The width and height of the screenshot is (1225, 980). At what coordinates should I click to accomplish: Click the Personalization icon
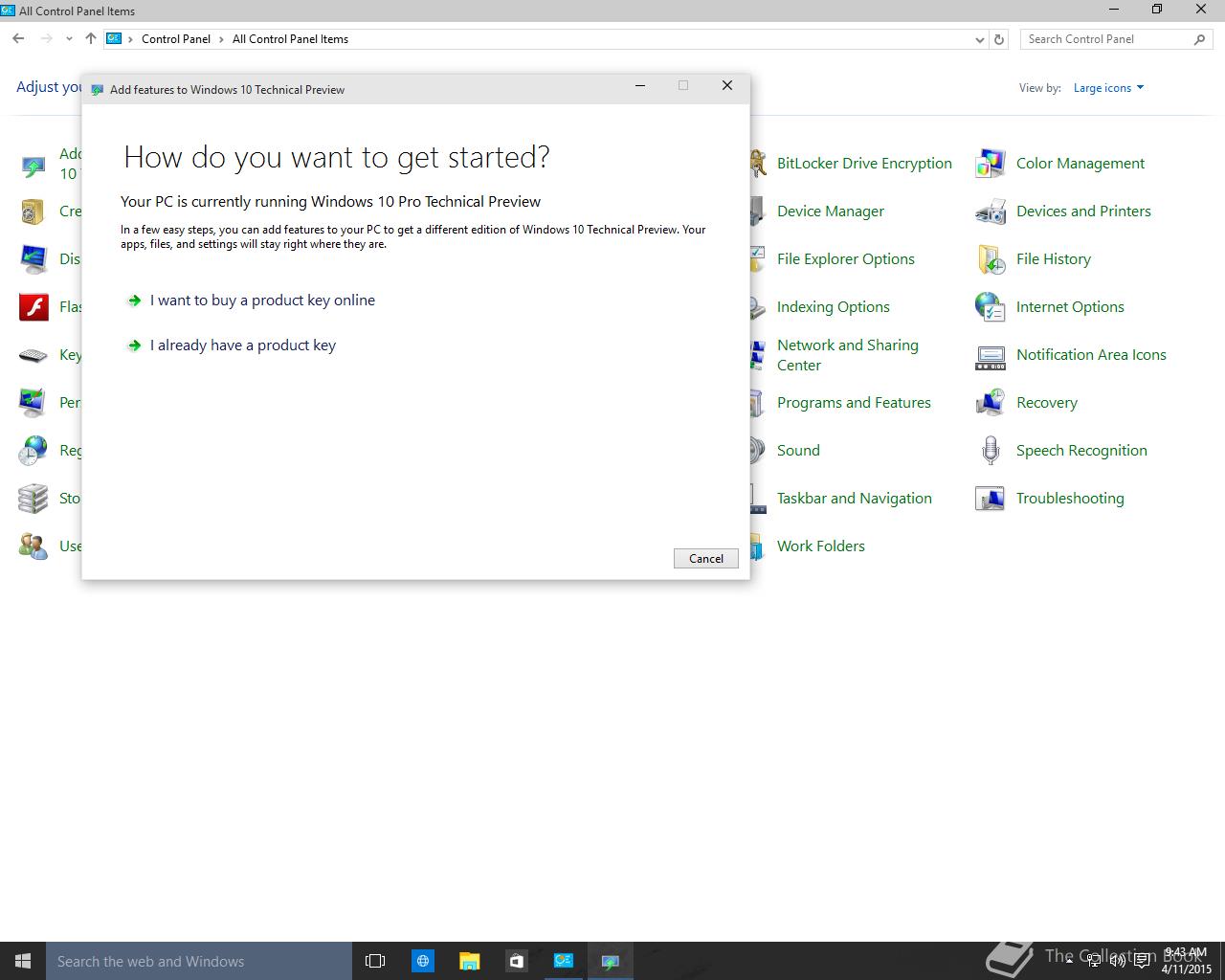[33, 403]
